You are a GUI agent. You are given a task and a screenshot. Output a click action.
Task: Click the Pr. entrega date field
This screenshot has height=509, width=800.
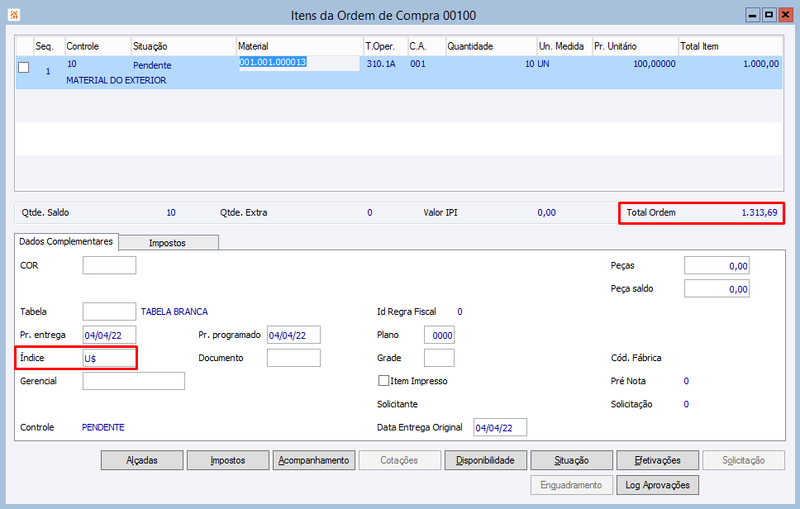click(x=109, y=335)
